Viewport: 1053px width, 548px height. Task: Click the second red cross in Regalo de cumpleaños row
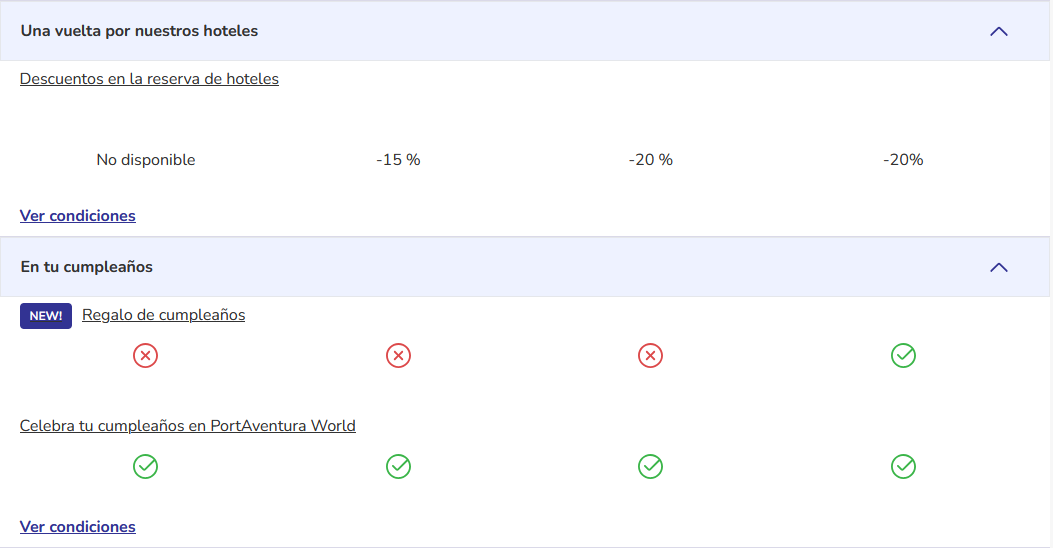(398, 355)
